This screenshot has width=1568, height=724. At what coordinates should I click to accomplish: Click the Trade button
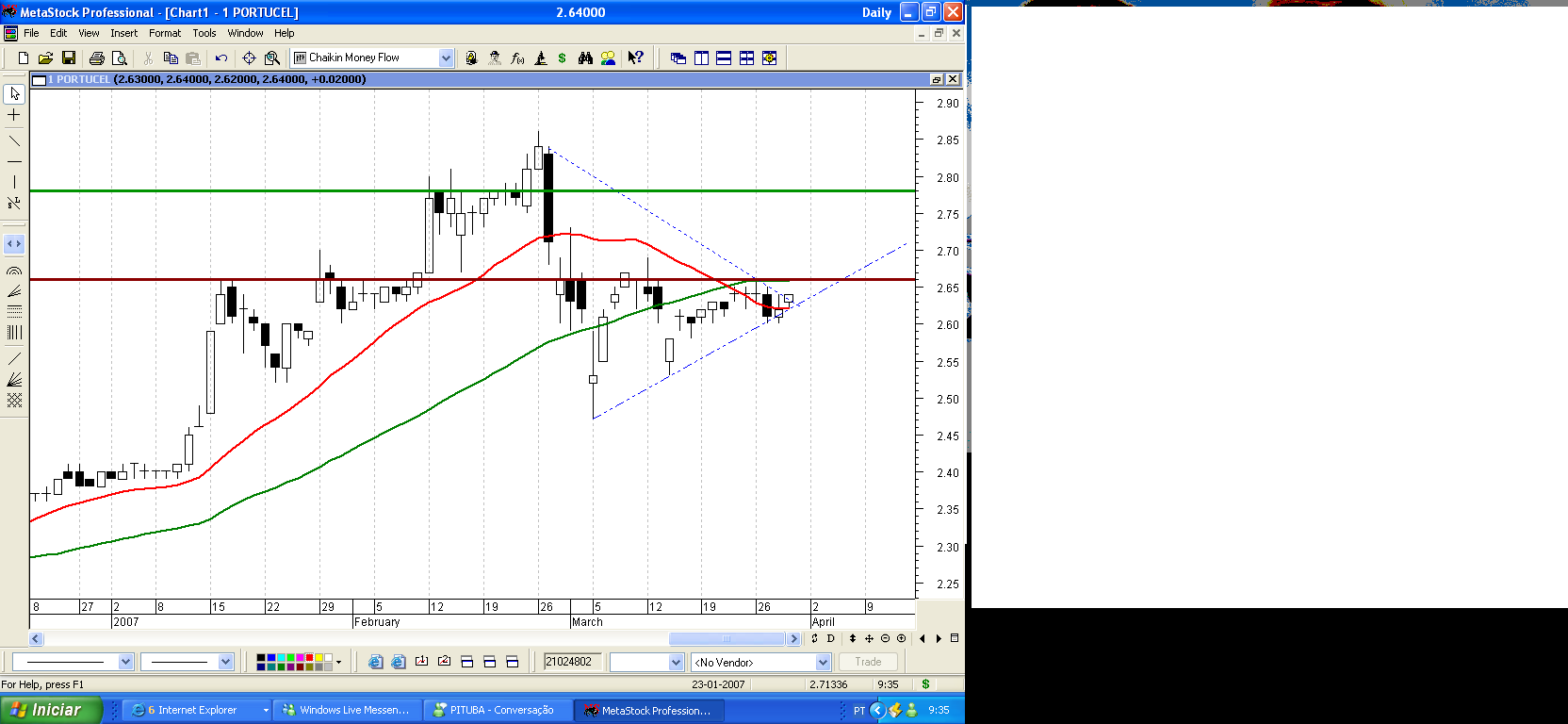pyautogui.click(x=868, y=663)
